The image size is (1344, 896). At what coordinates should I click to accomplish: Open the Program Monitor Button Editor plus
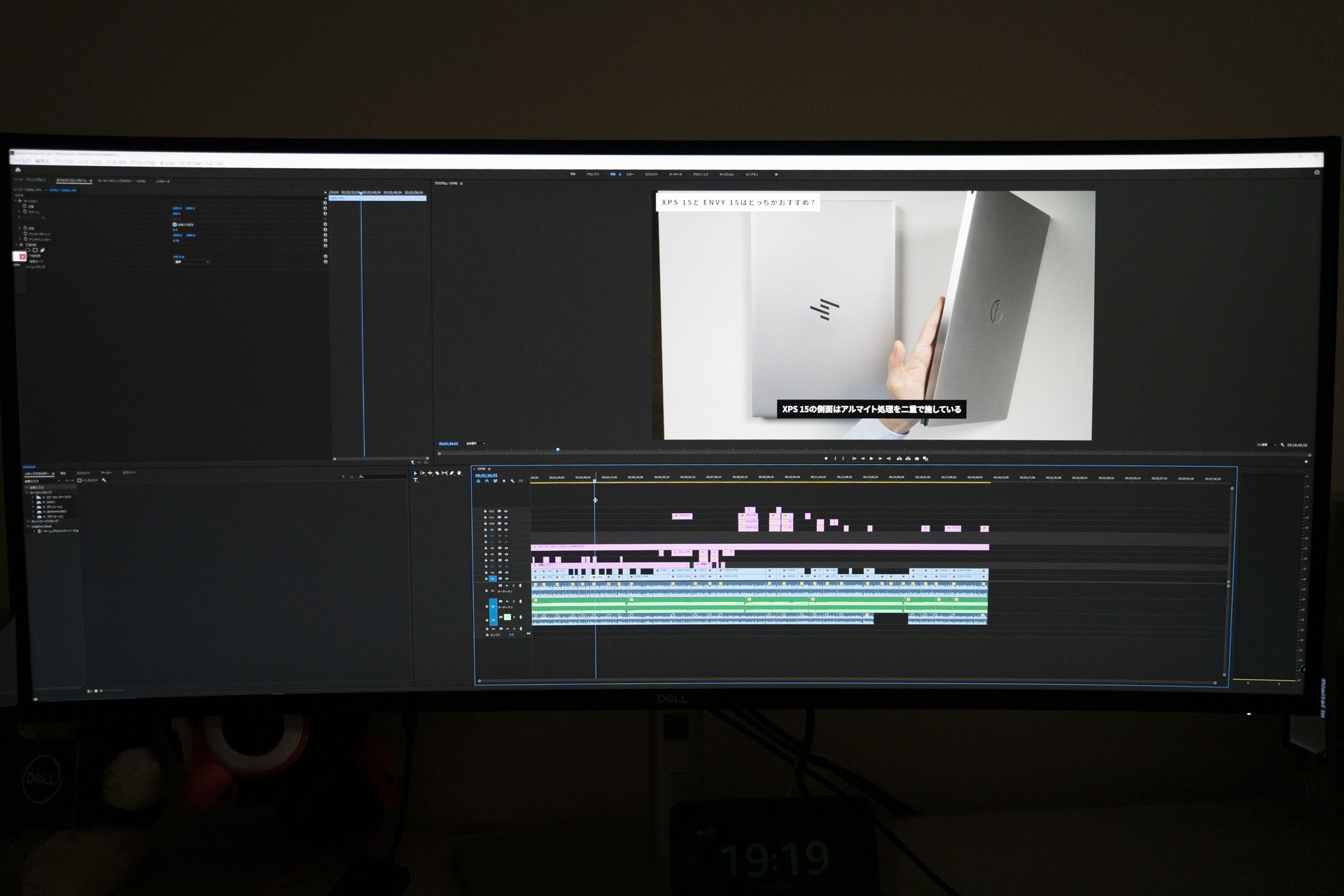(x=1306, y=461)
